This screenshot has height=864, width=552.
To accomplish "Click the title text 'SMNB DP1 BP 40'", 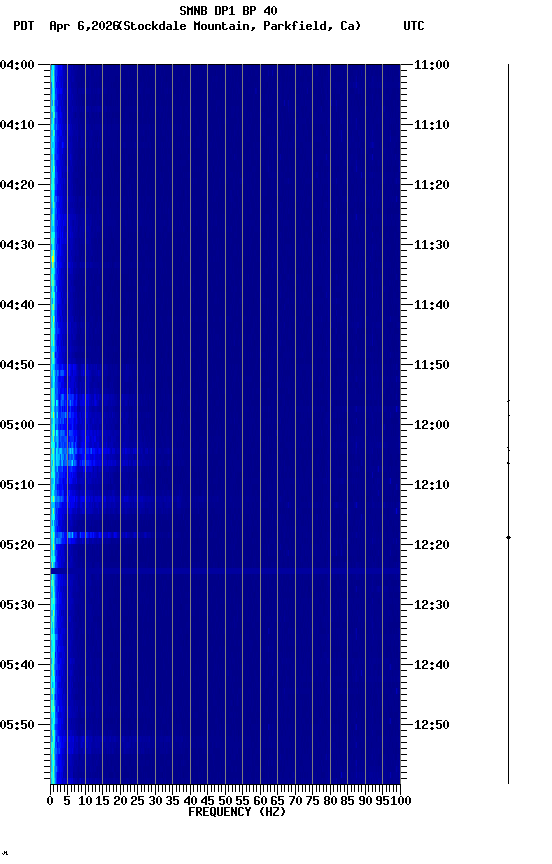I will coord(228,10).
